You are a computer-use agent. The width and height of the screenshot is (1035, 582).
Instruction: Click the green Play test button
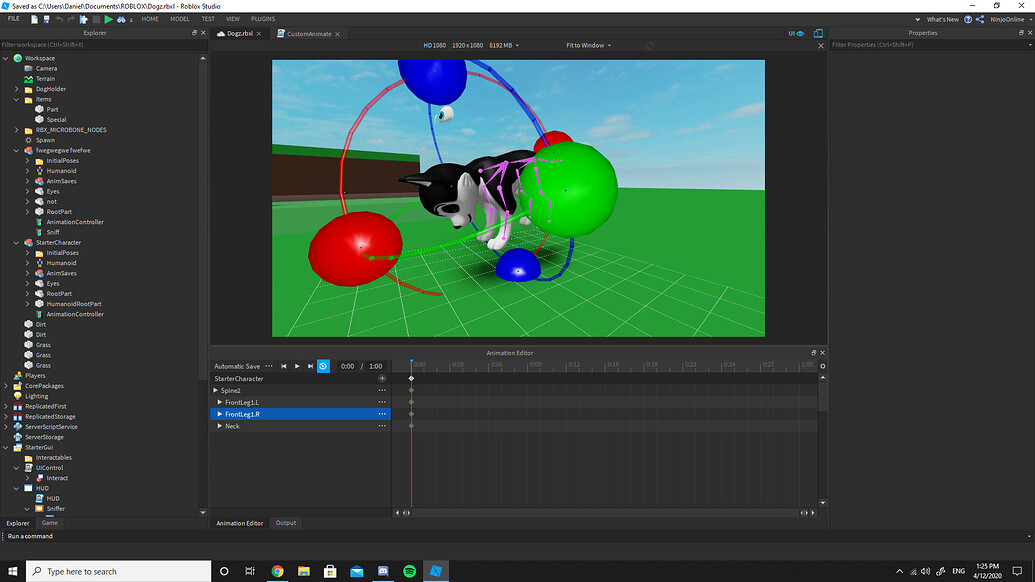(109, 19)
